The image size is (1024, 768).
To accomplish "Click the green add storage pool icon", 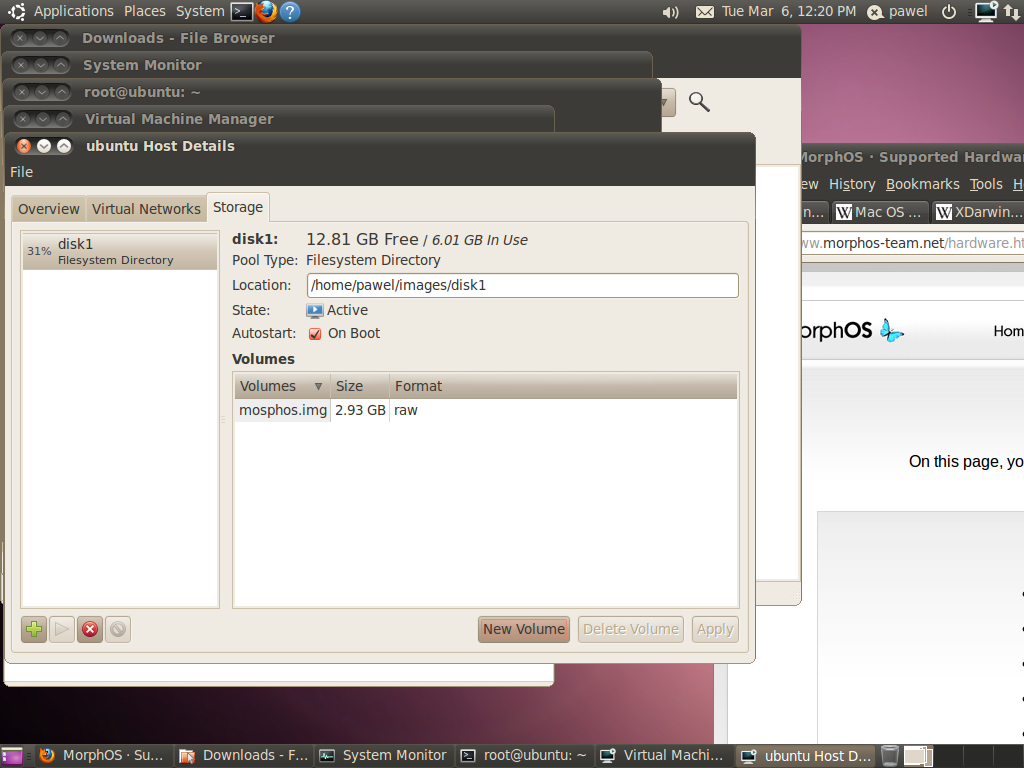I will pos(34,629).
